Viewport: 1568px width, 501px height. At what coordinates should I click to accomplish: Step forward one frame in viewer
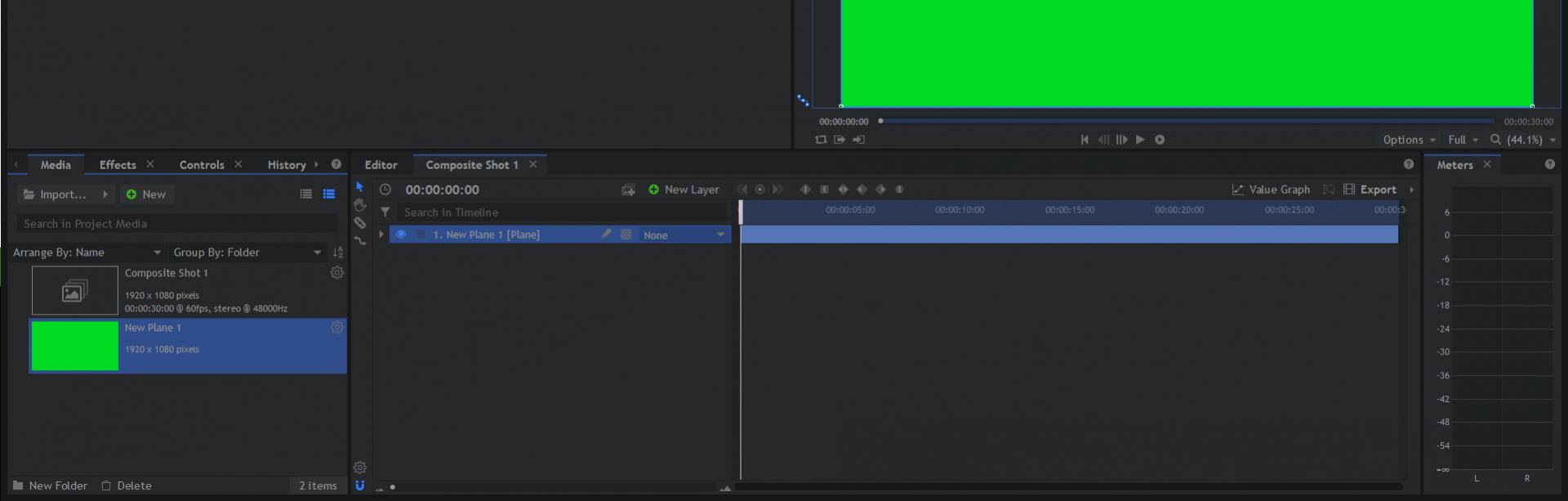(x=1122, y=140)
